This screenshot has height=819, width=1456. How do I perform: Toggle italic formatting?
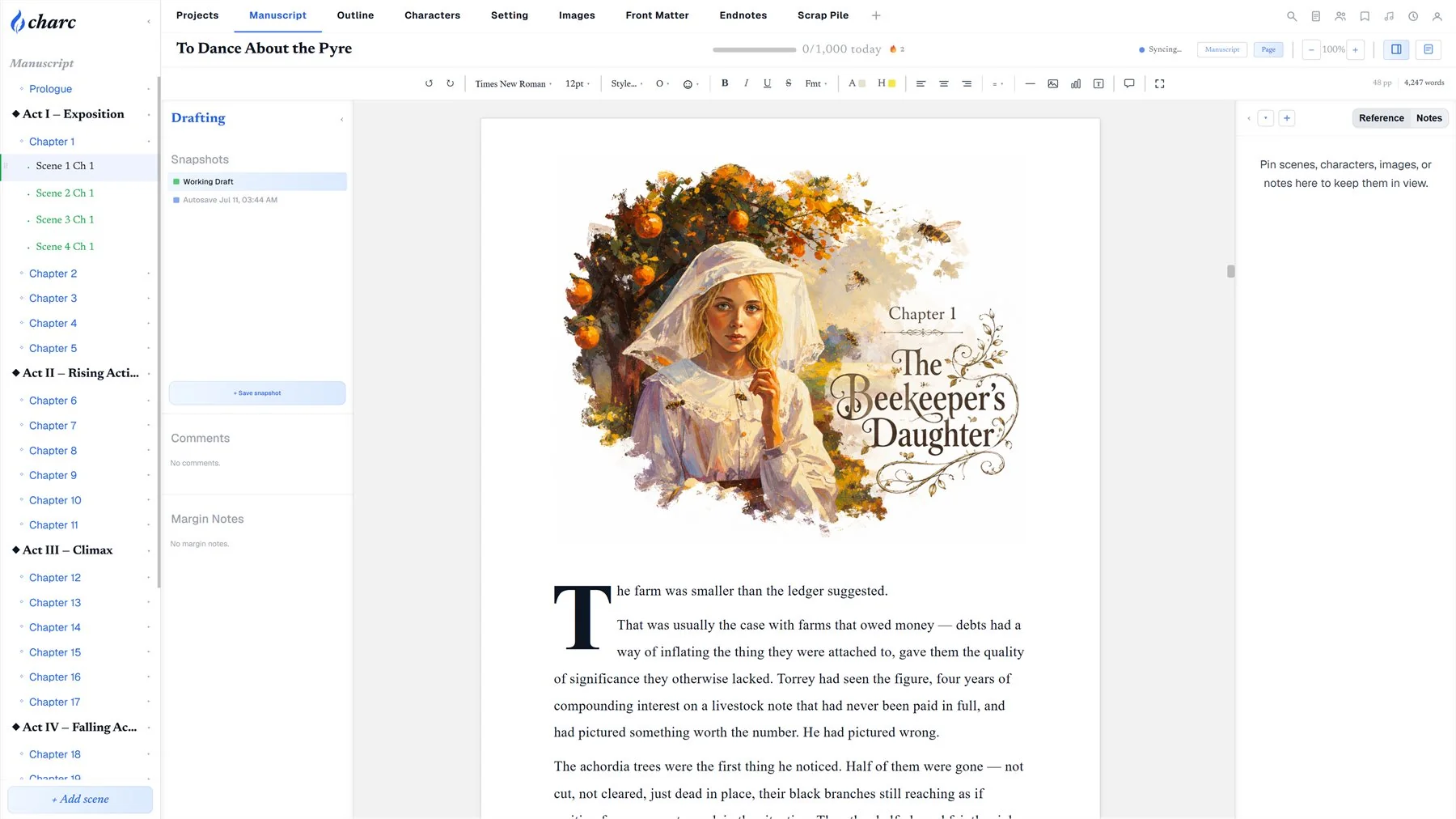click(x=746, y=83)
